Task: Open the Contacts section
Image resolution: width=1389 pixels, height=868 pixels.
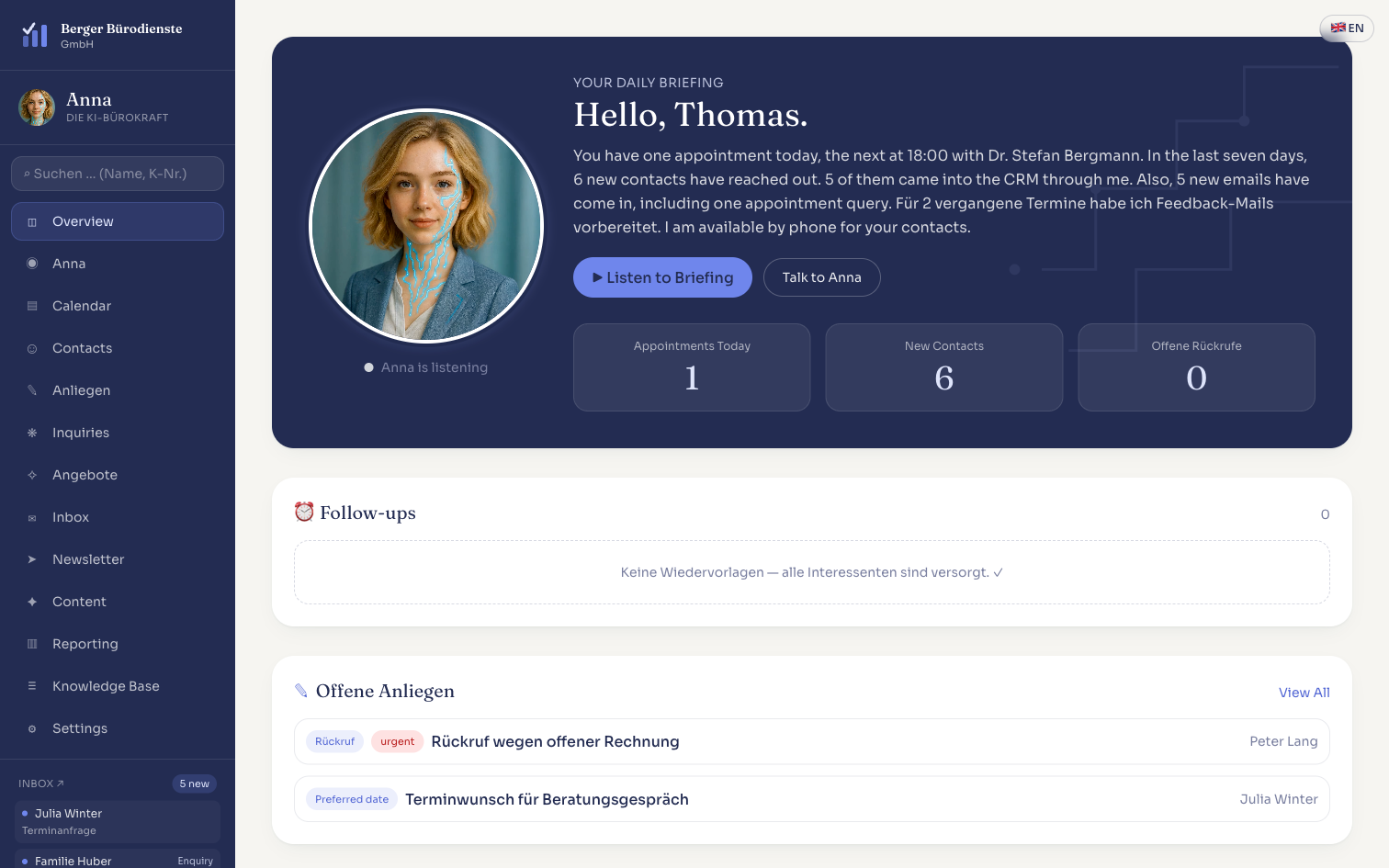Action: pos(118,348)
